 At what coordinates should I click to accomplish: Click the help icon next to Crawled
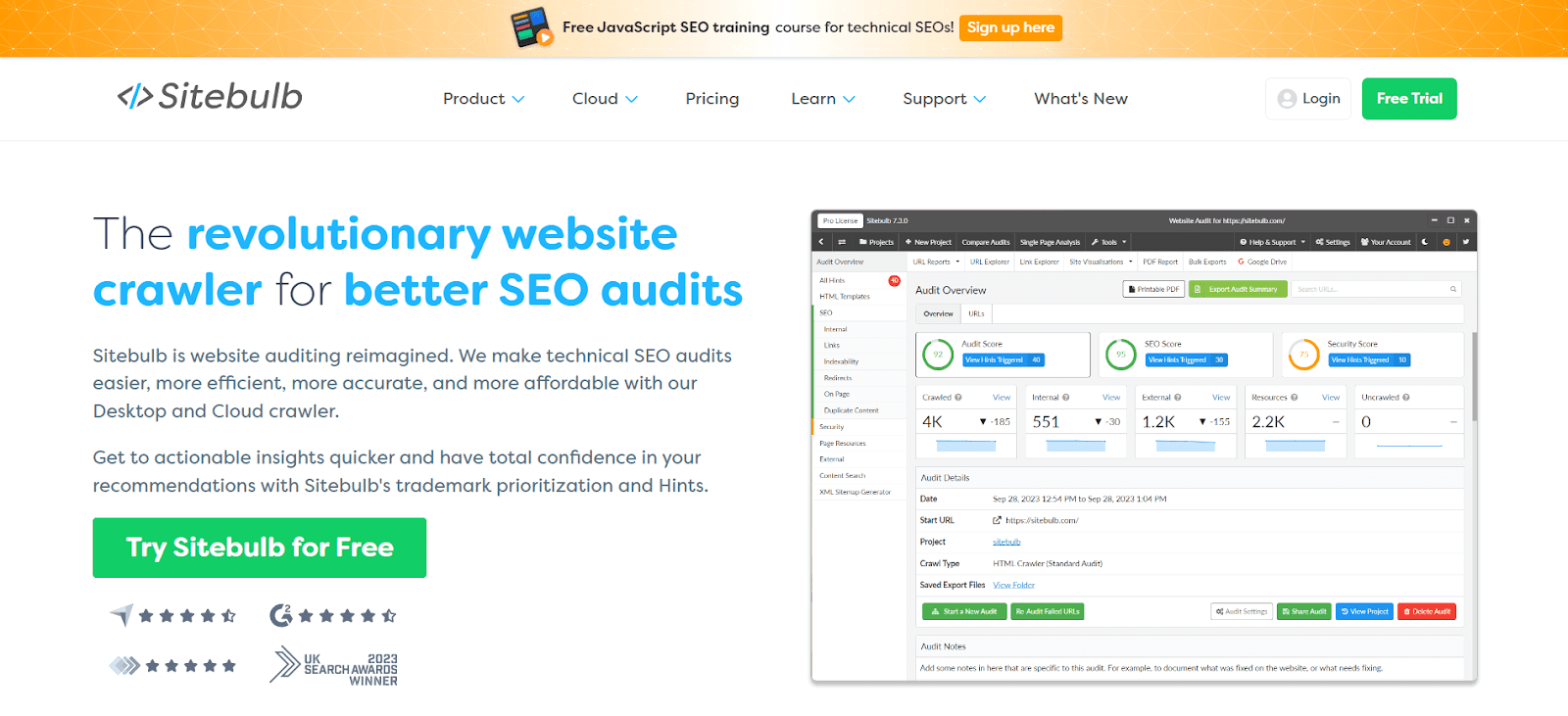pyautogui.click(x=958, y=398)
